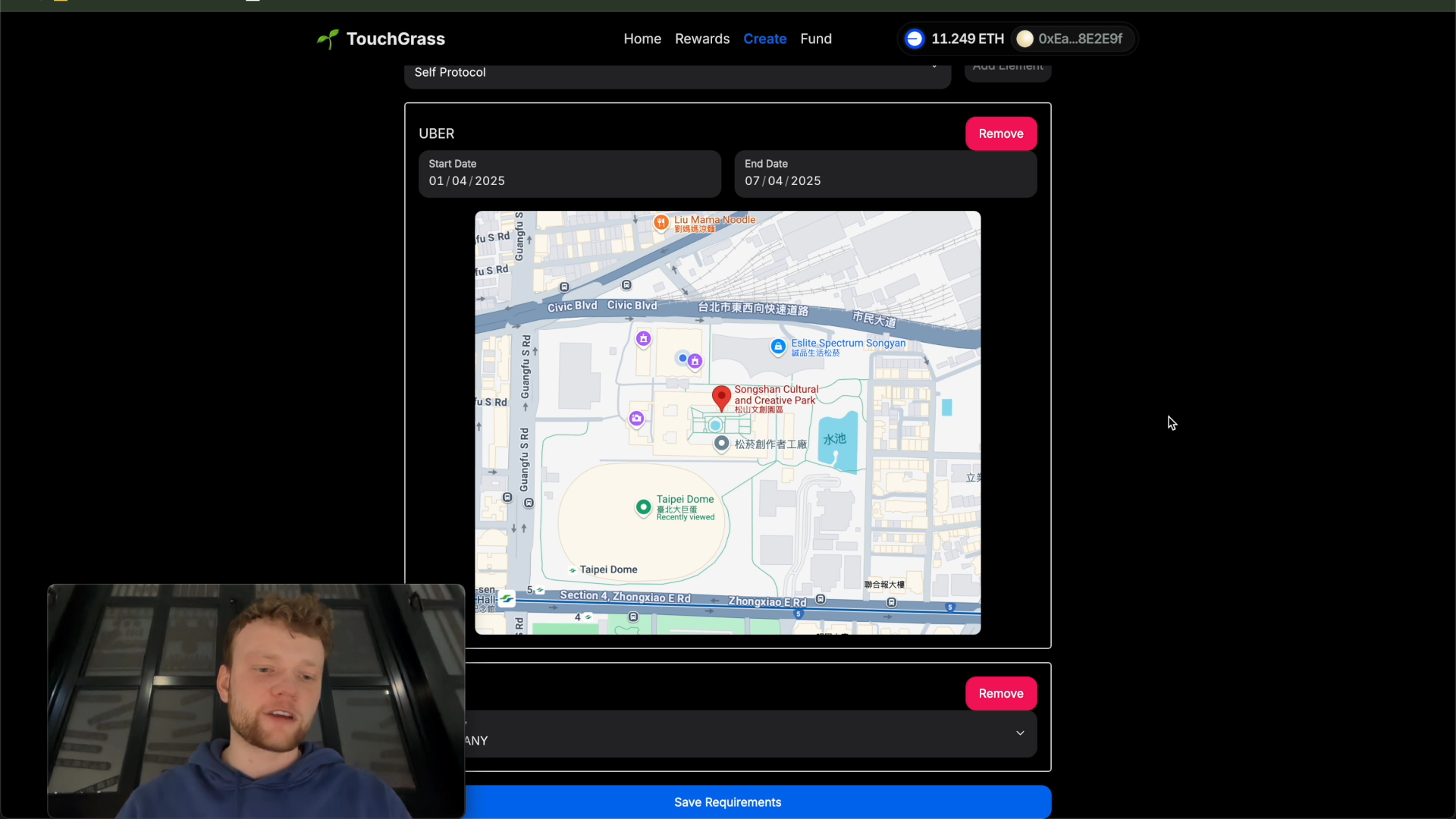Viewport: 1456px width, 819px height.
Task: Open the 11.249 ETH network balance button
Action: pos(955,39)
